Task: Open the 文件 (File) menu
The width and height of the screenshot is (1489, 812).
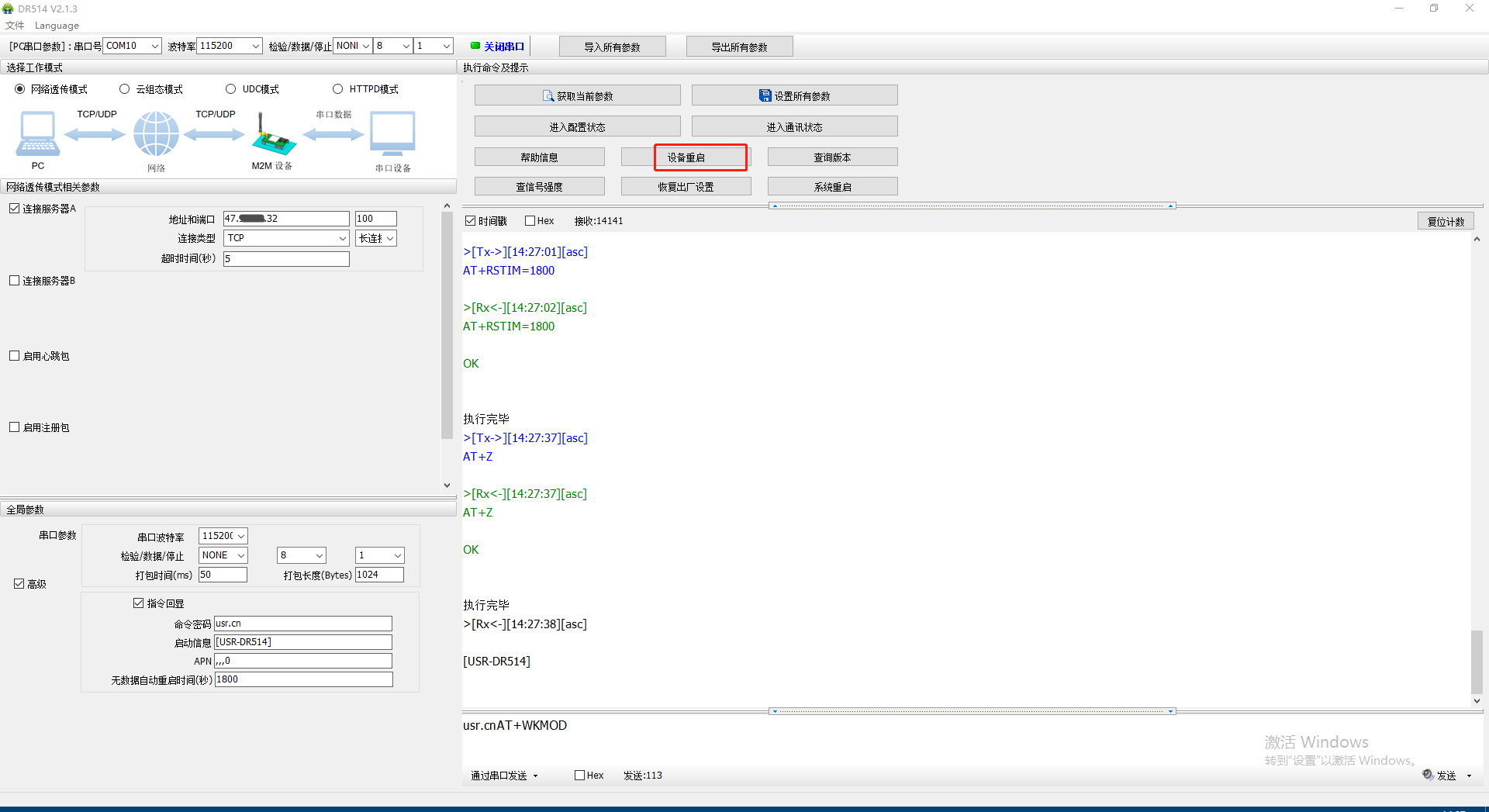Action: click(15, 26)
